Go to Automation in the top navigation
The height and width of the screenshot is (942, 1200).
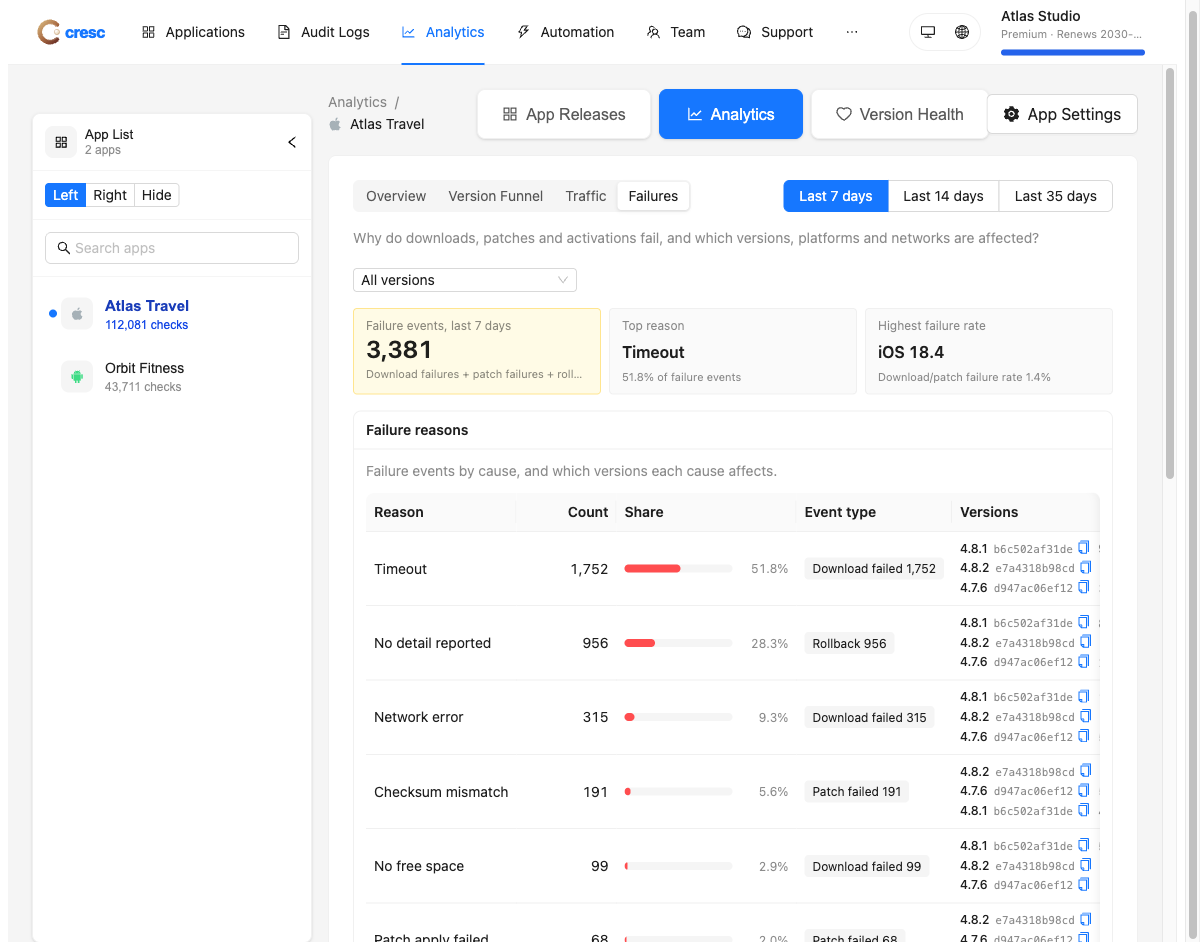[x=565, y=32]
